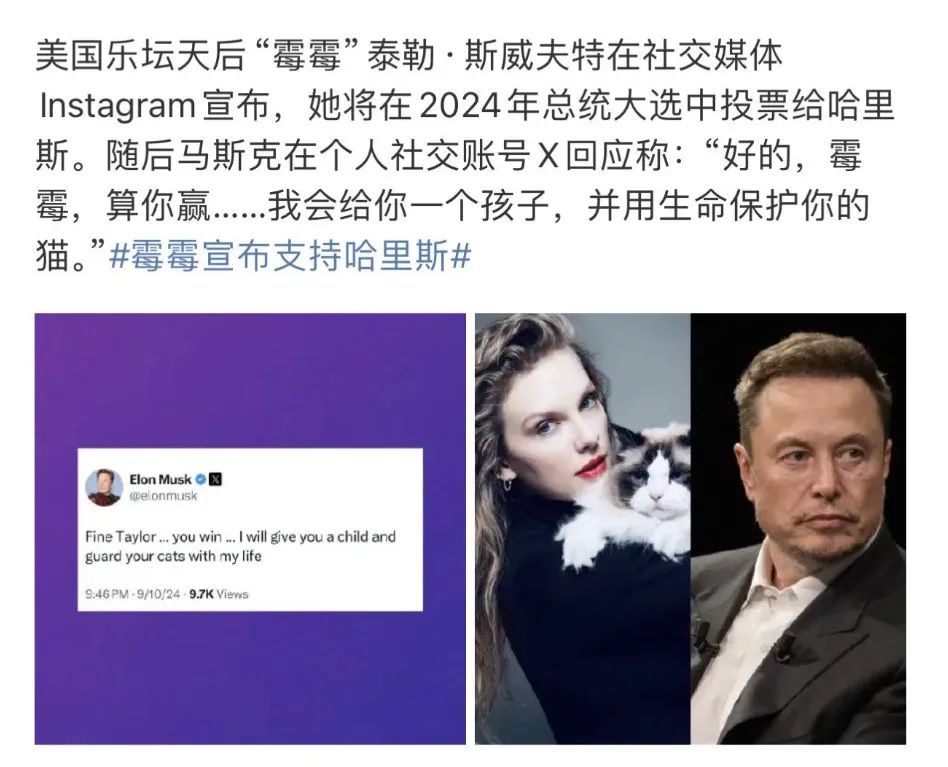Click the blue verified checkmark badge
This screenshot has width=948, height=767.
pyautogui.click(x=200, y=479)
